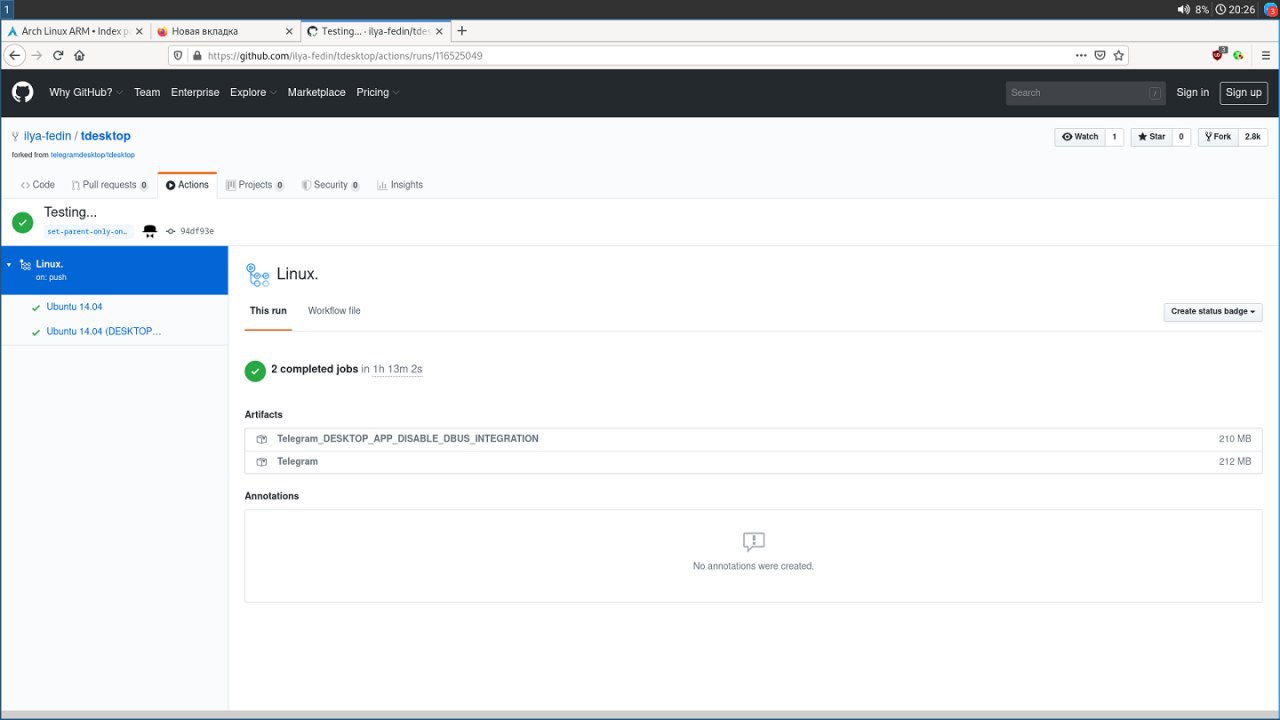Switch to Workflow file tab
The height and width of the screenshot is (720, 1280).
tap(334, 311)
